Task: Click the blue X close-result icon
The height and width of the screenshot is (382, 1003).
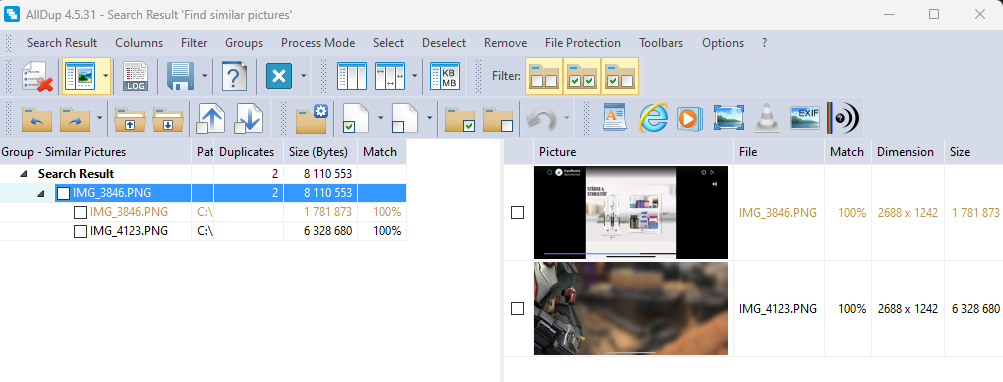Action: [279, 76]
